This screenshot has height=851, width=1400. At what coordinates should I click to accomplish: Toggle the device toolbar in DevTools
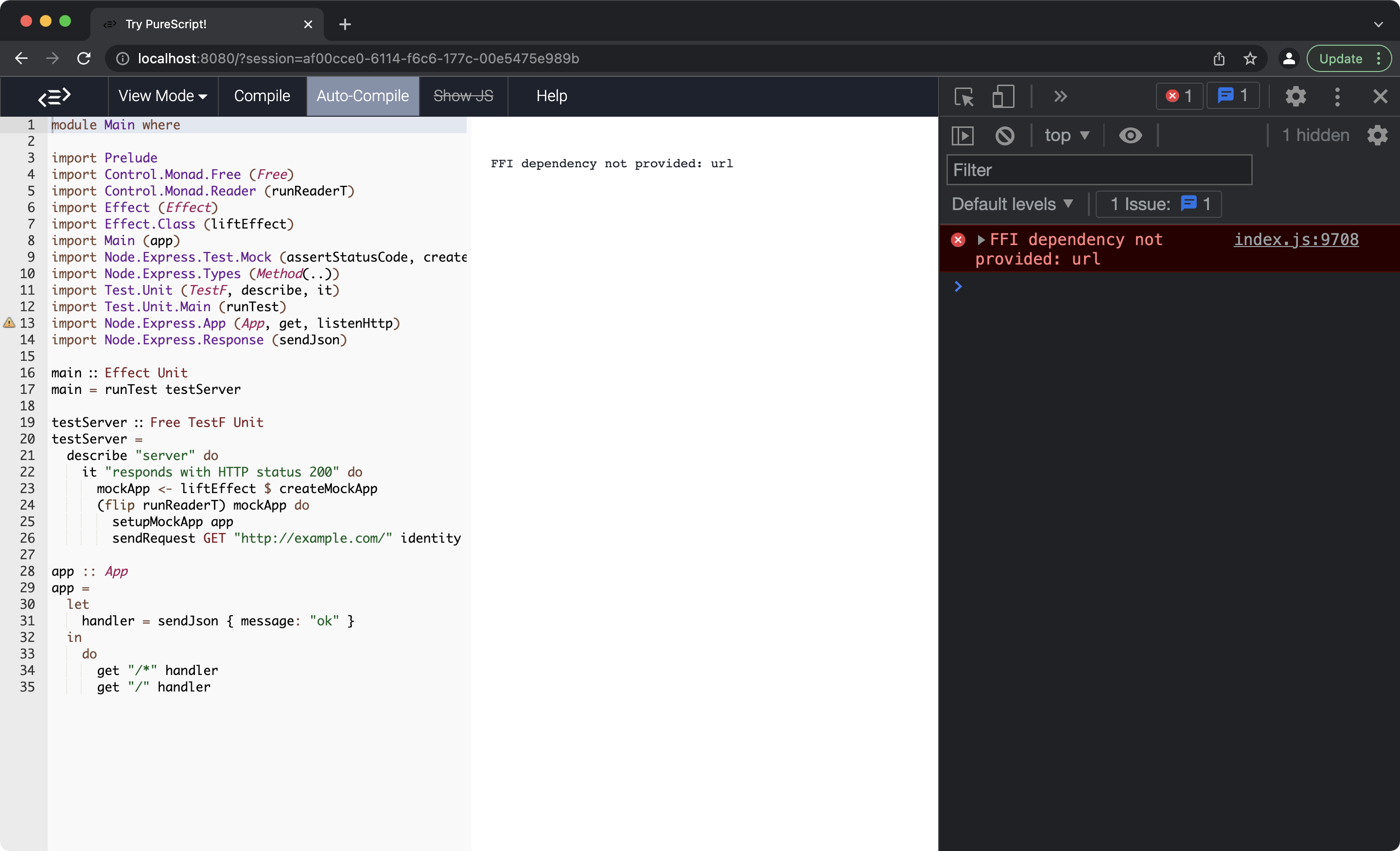click(x=1003, y=97)
